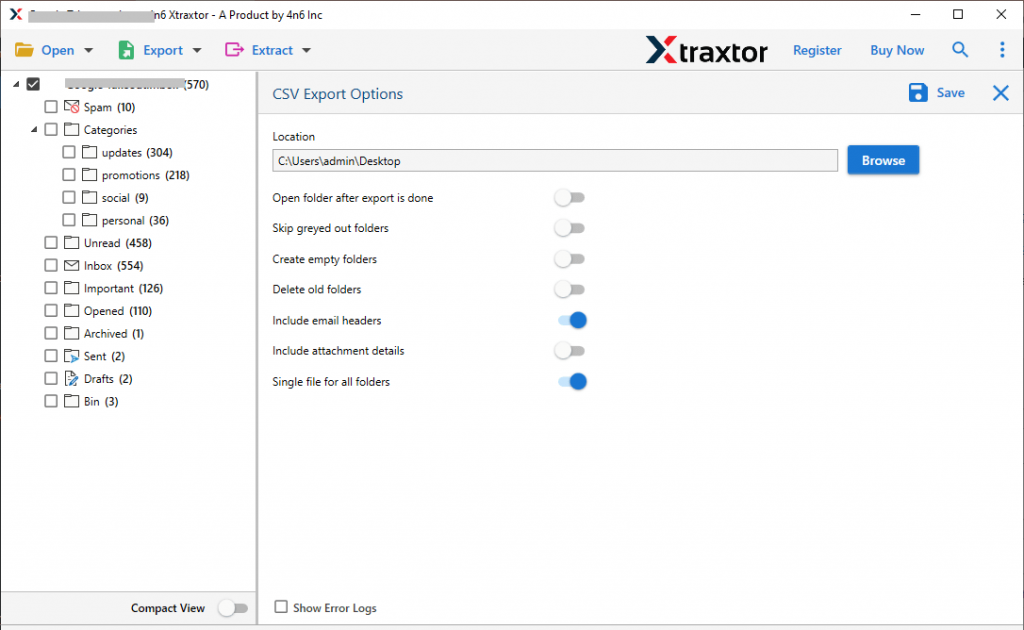Select the Extract tool icon
Image resolution: width=1024 pixels, height=630 pixels.
[234, 49]
